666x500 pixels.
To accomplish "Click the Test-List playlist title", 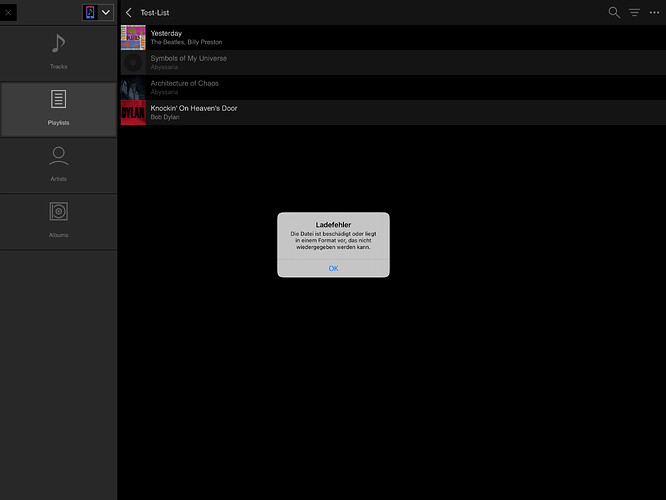I will click(x=155, y=12).
